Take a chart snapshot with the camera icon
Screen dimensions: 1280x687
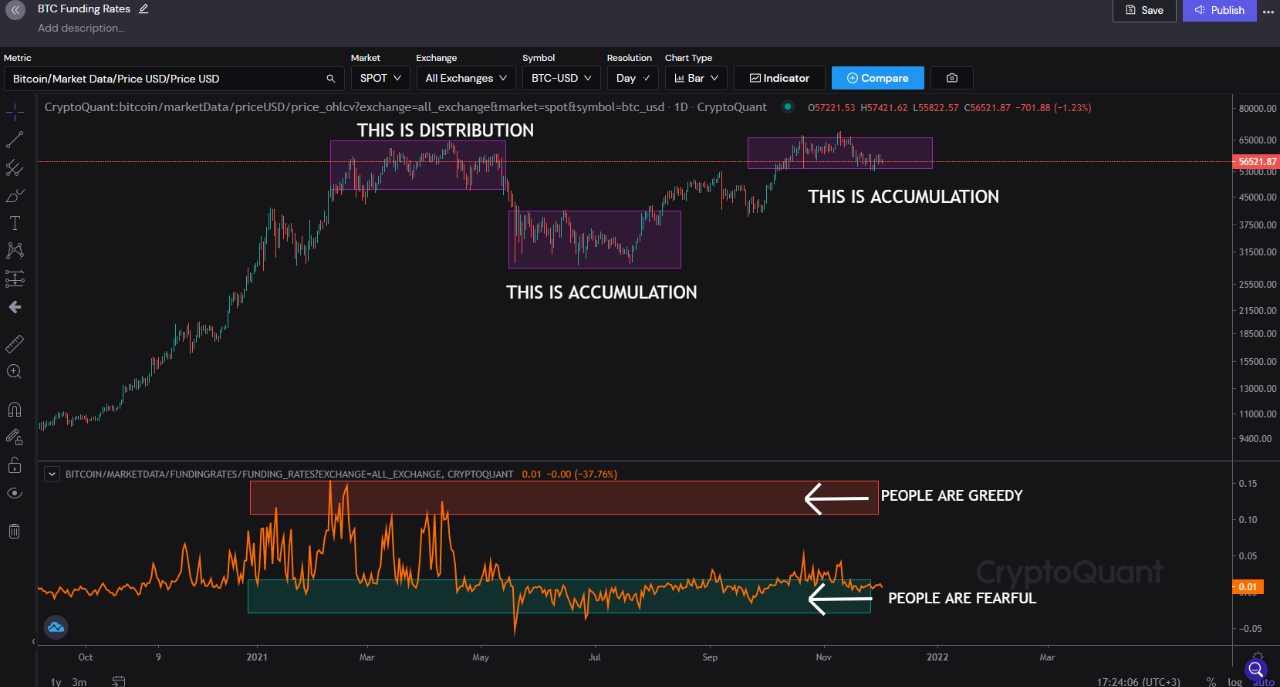[x=951, y=77]
